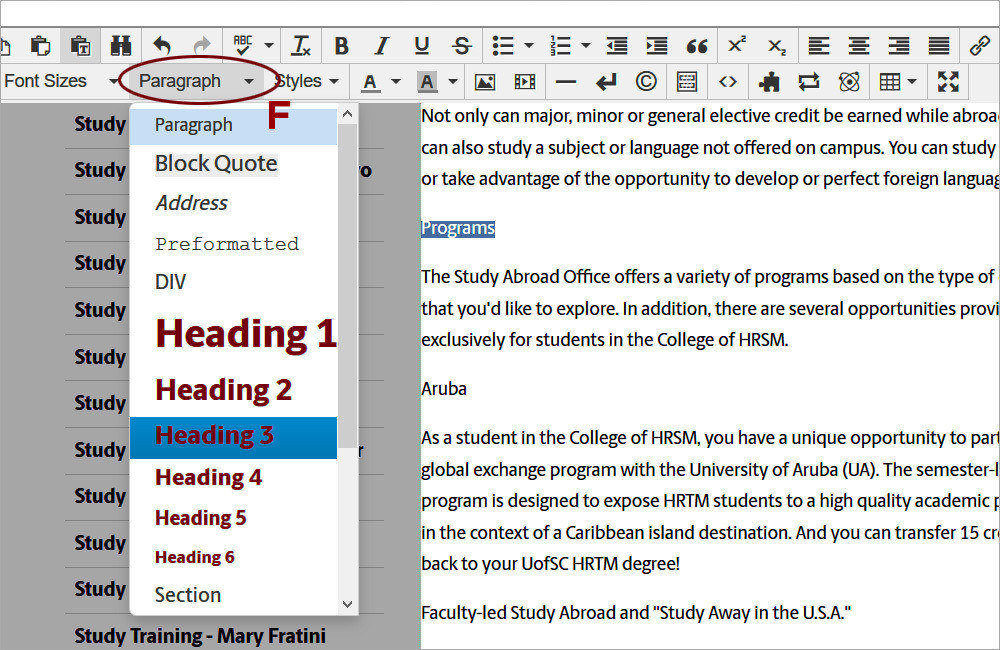Image resolution: width=1000 pixels, height=650 pixels.
Task: Toggle italic formatting
Action: click(x=381, y=45)
